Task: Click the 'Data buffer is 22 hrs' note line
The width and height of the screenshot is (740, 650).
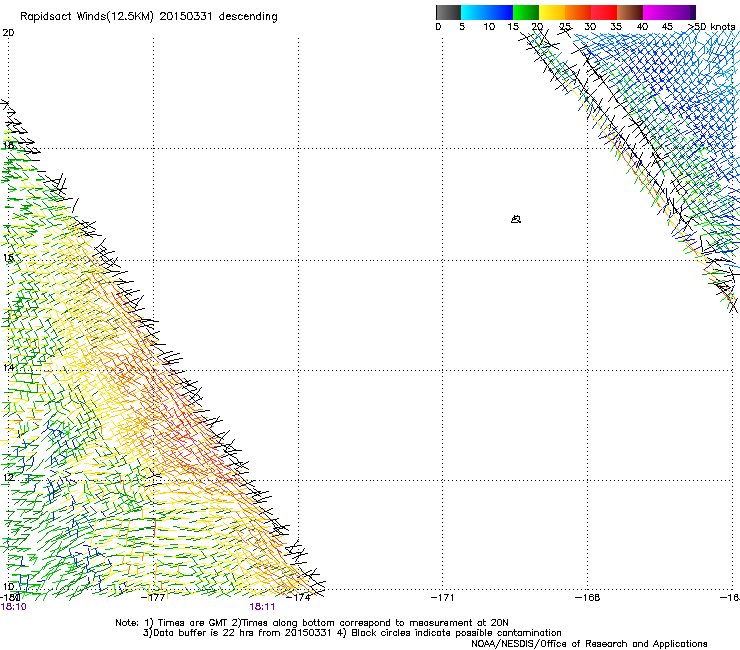Action: point(352,633)
